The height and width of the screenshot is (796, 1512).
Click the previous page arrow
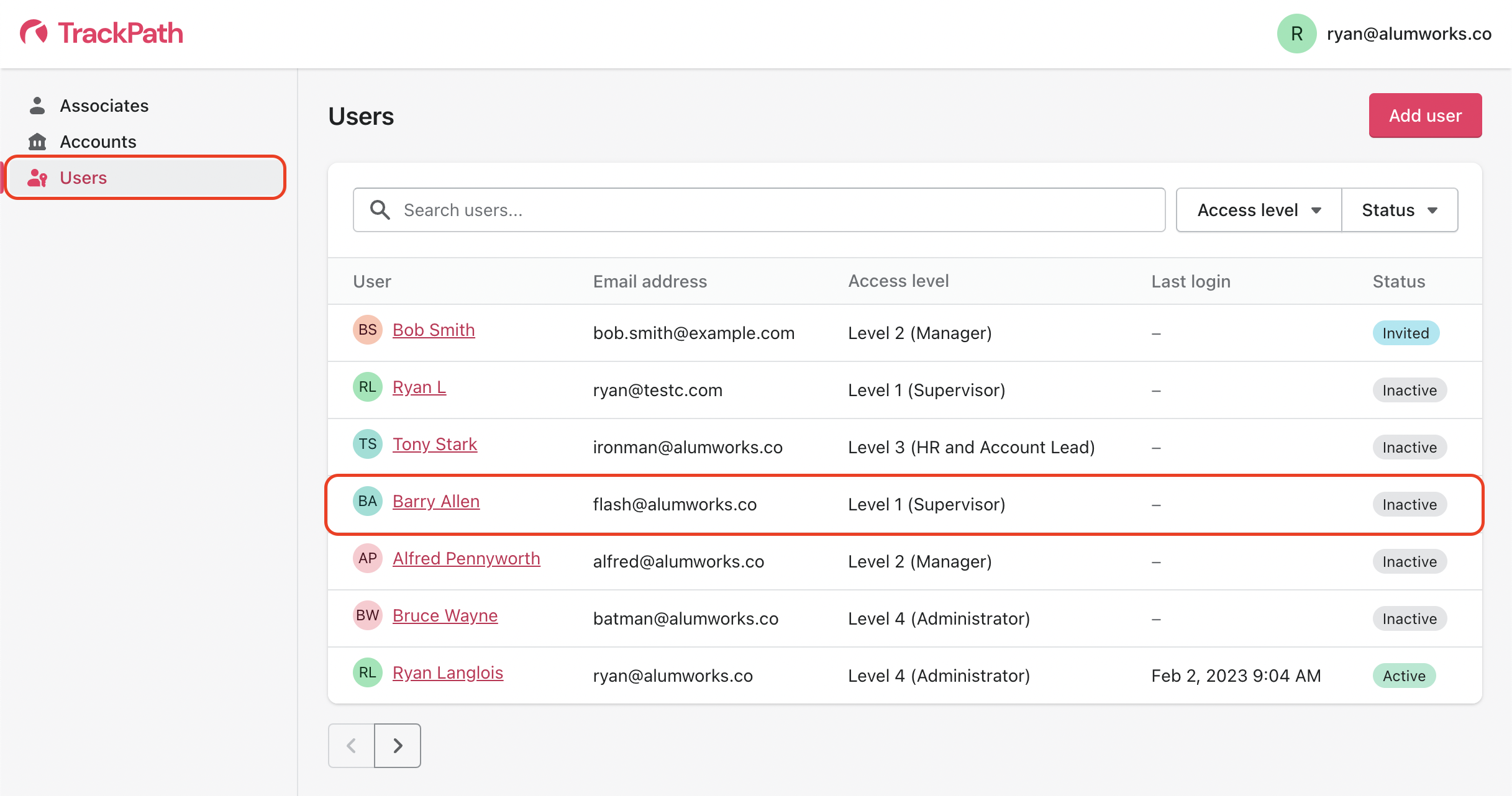(352, 745)
